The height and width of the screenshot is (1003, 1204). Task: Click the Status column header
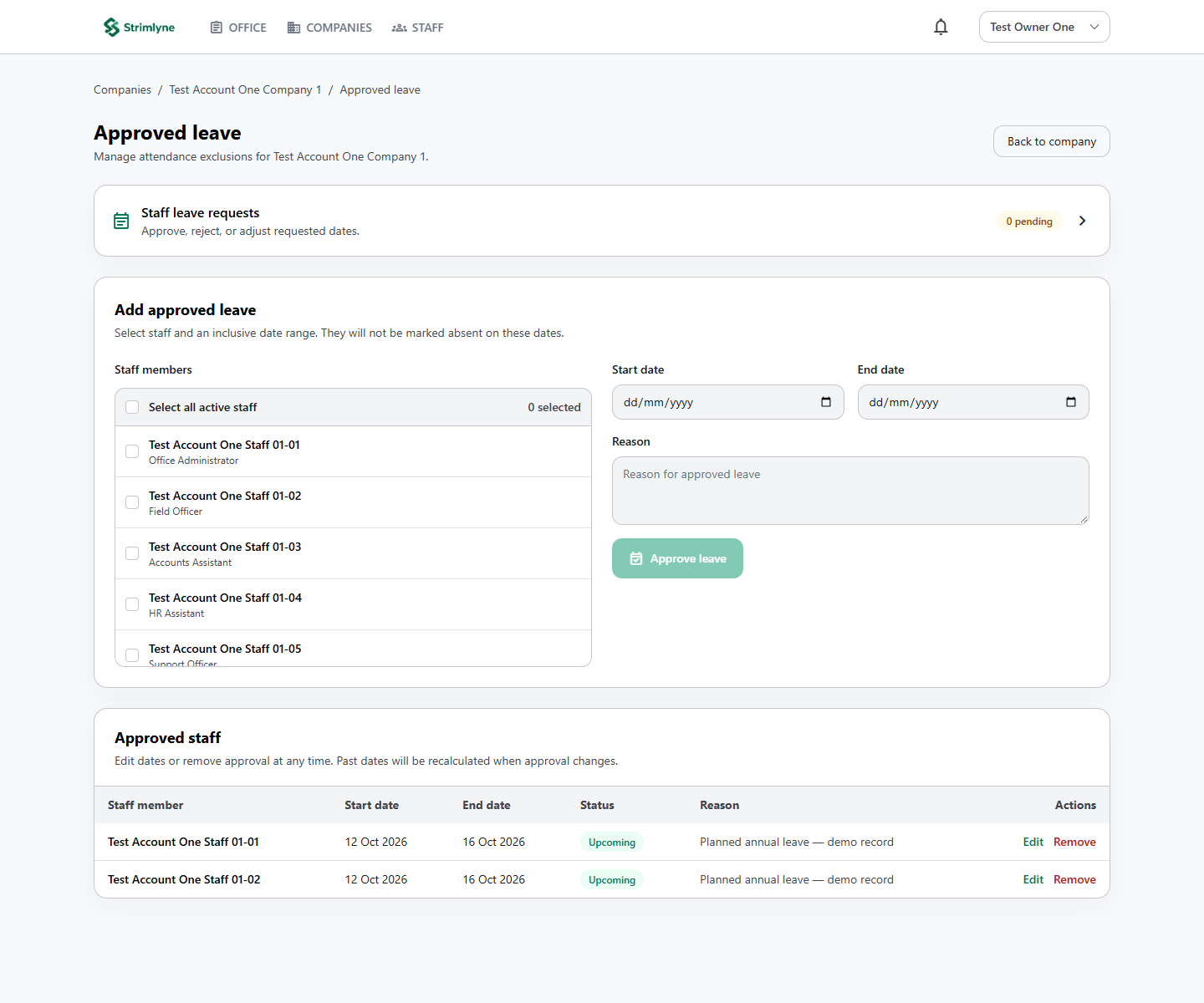click(x=597, y=805)
